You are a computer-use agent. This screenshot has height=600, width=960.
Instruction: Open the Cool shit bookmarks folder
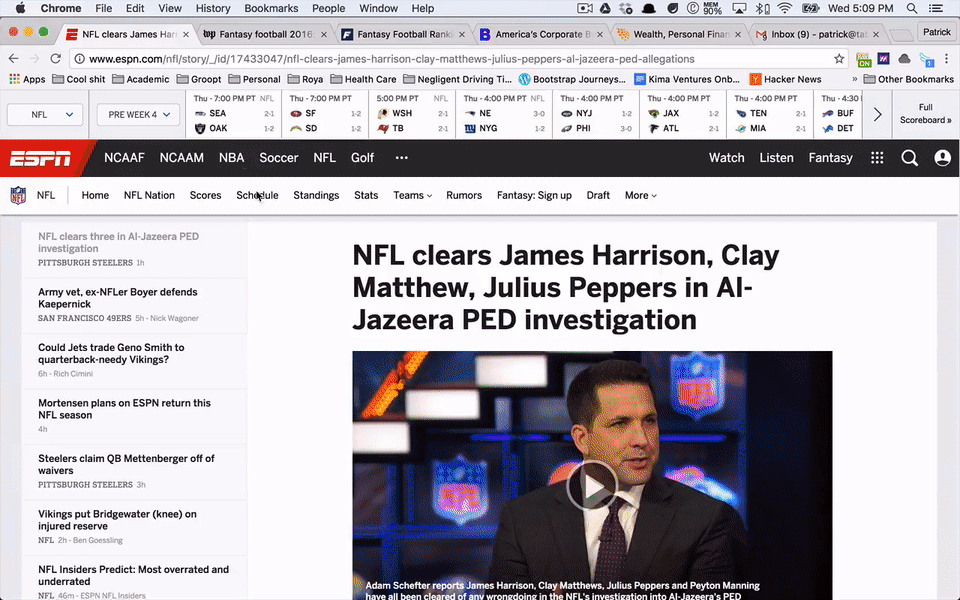pos(78,79)
